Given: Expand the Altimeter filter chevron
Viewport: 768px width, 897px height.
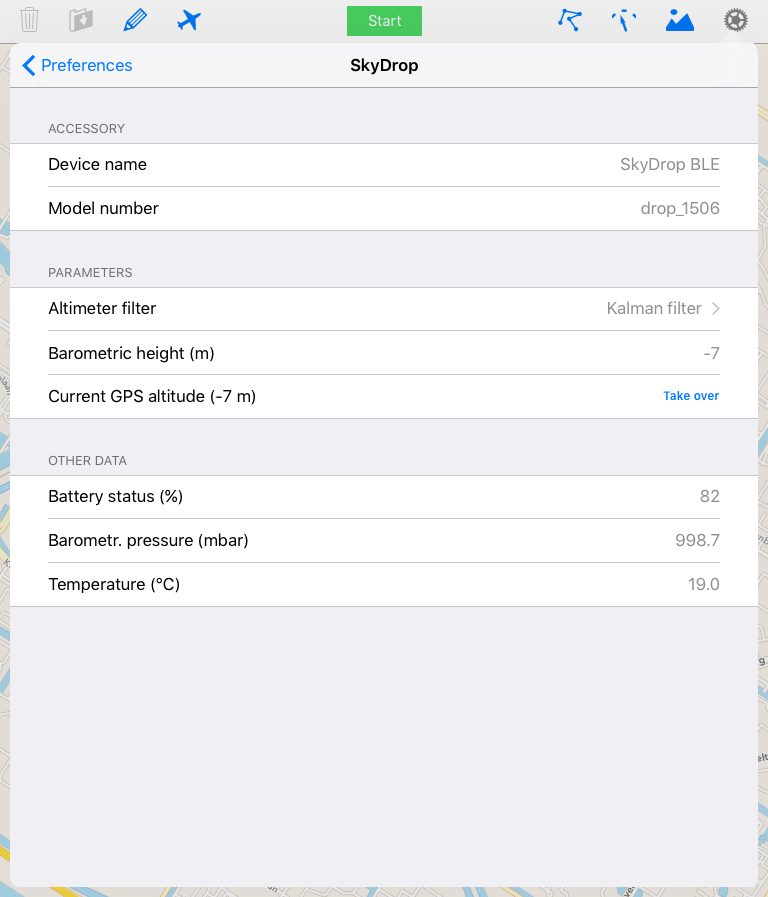Looking at the screenshot, I should coord(715,308).
